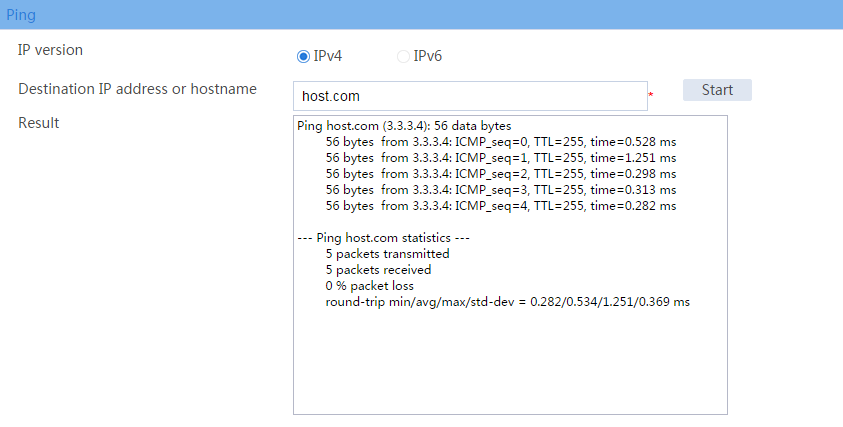Viewport: 843px width, 427px height.
Task: Click the Destination IP address or hostname label
Action: tap(138, 89)
